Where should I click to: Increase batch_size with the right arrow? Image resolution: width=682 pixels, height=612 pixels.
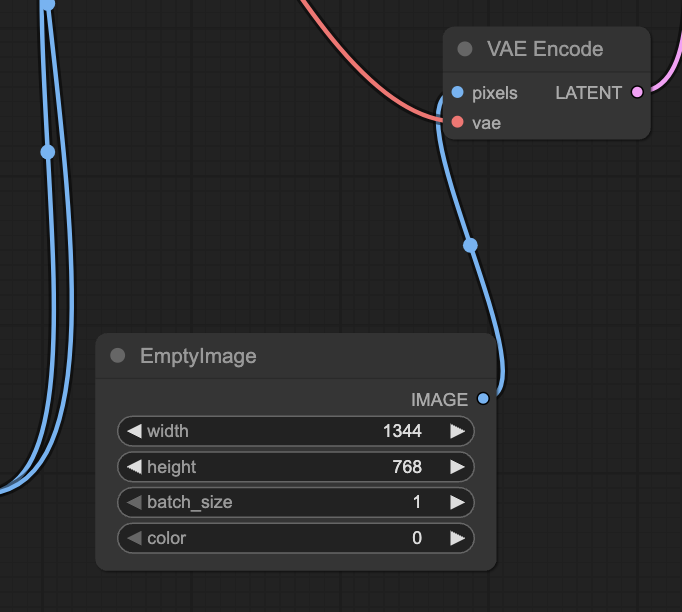pos(458,502)
